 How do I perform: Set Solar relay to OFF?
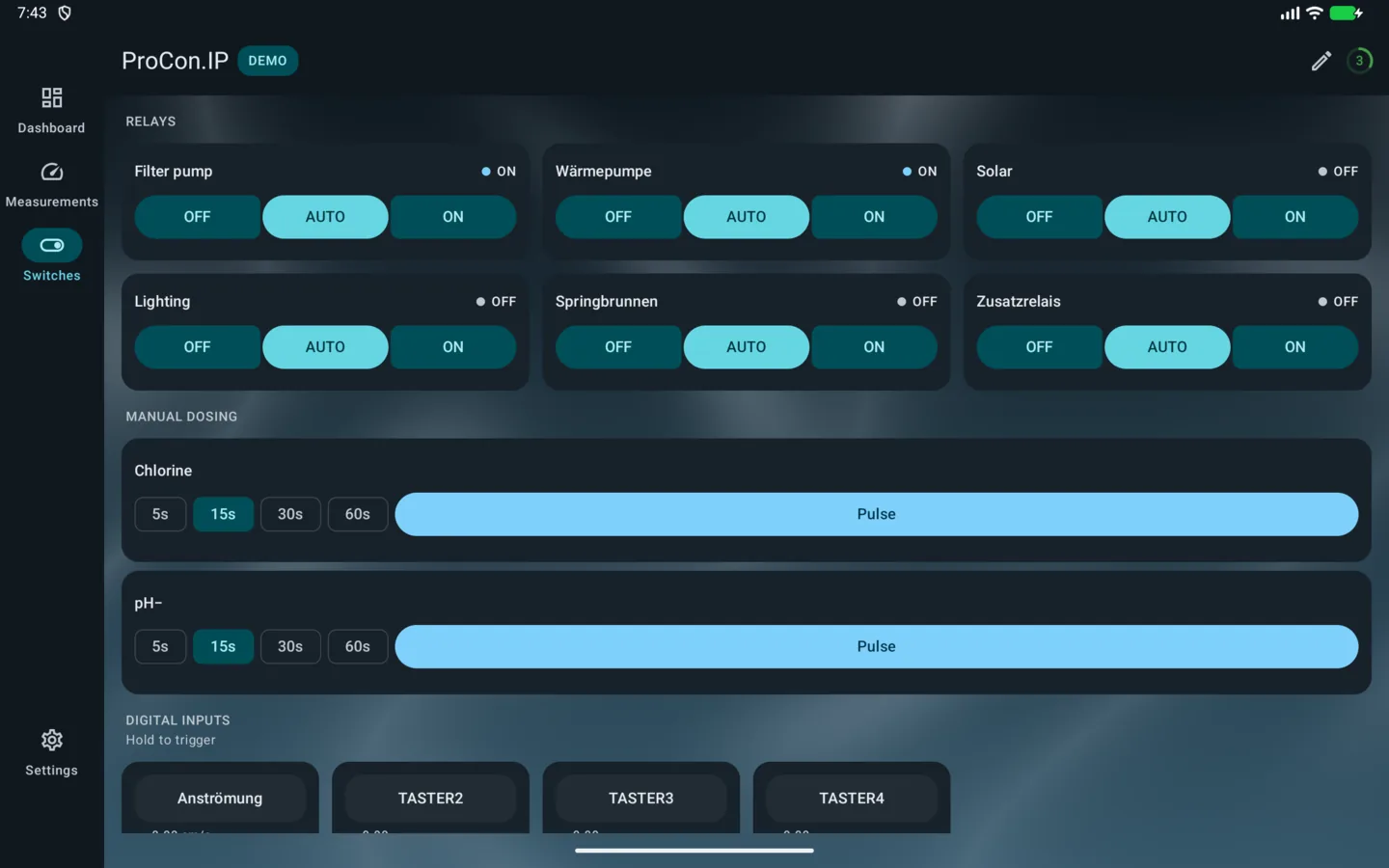coord(1039,217)
